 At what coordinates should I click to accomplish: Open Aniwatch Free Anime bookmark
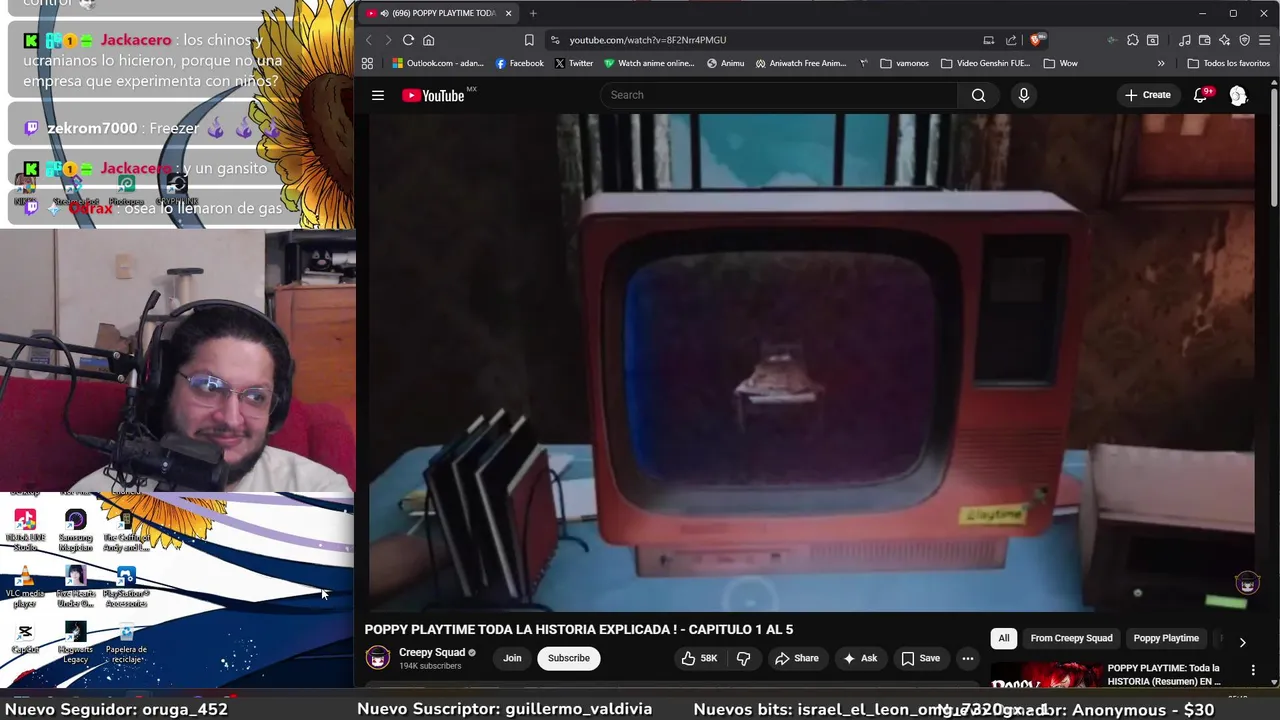(x=800, y=63)
